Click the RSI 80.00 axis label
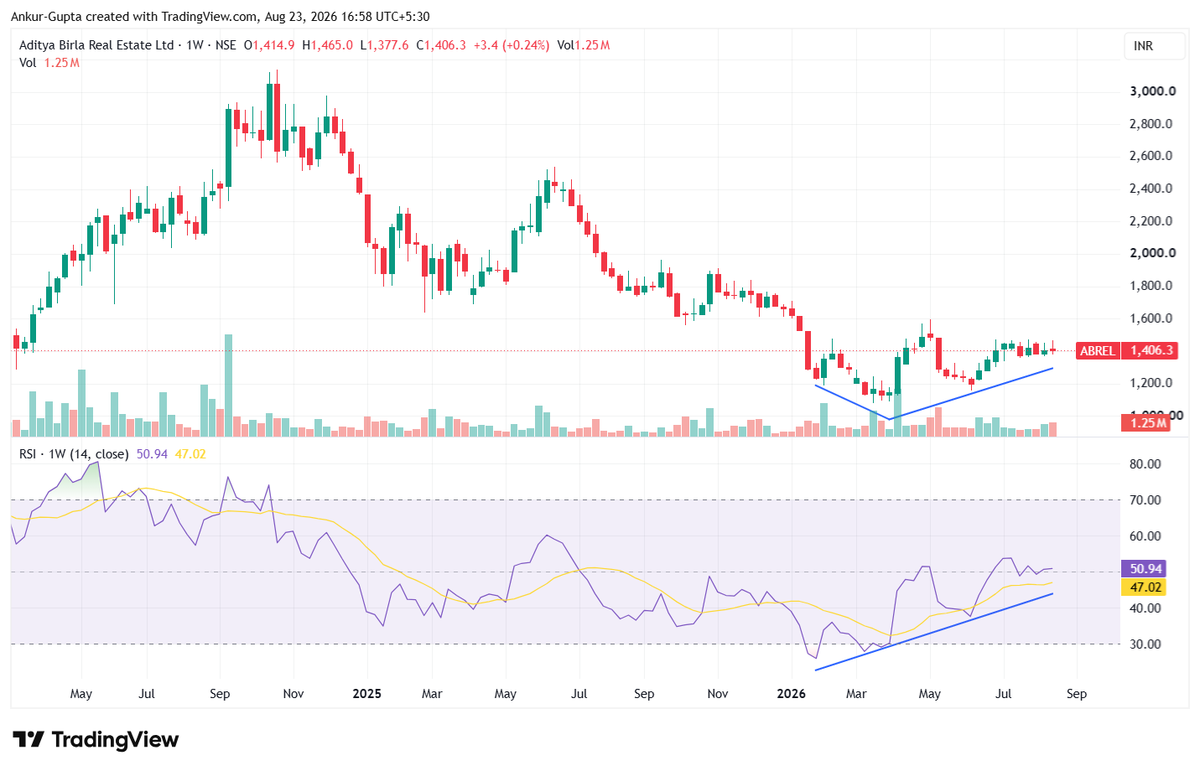Viewport: 1200px width, 771px height. click(x=1146, y=464)
